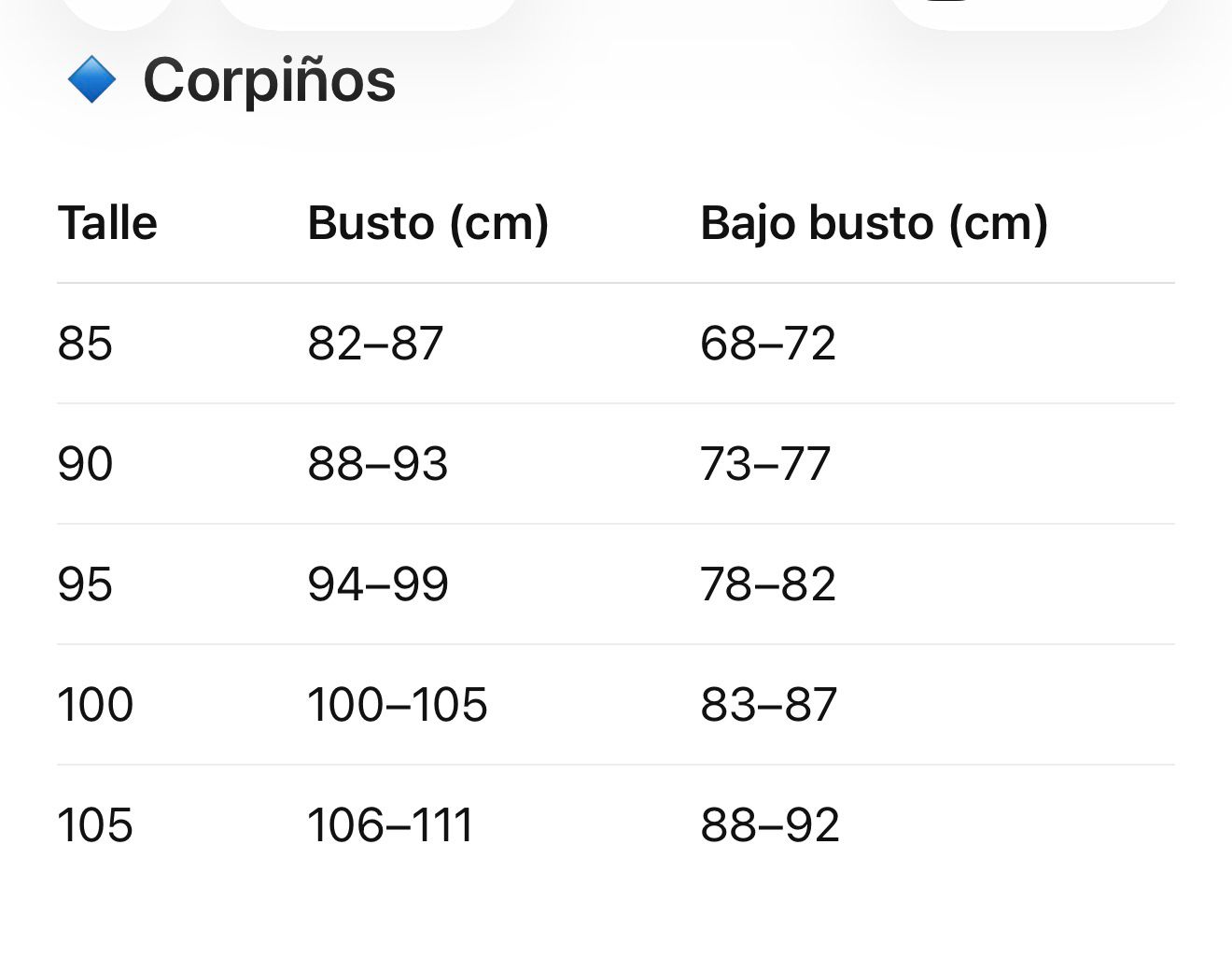Click the blue diamond icon beside Corpiños
The height and width of the screenshot is (971, 1232).
[91, 80]
